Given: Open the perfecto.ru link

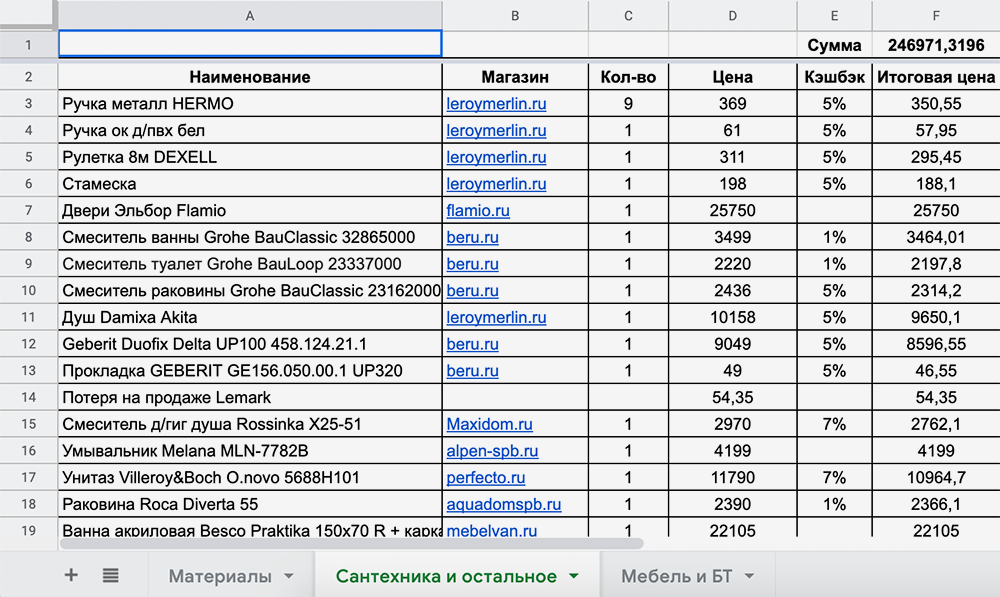Looking at the screenshot, I should pyautogui.click(x=486, y=478).
